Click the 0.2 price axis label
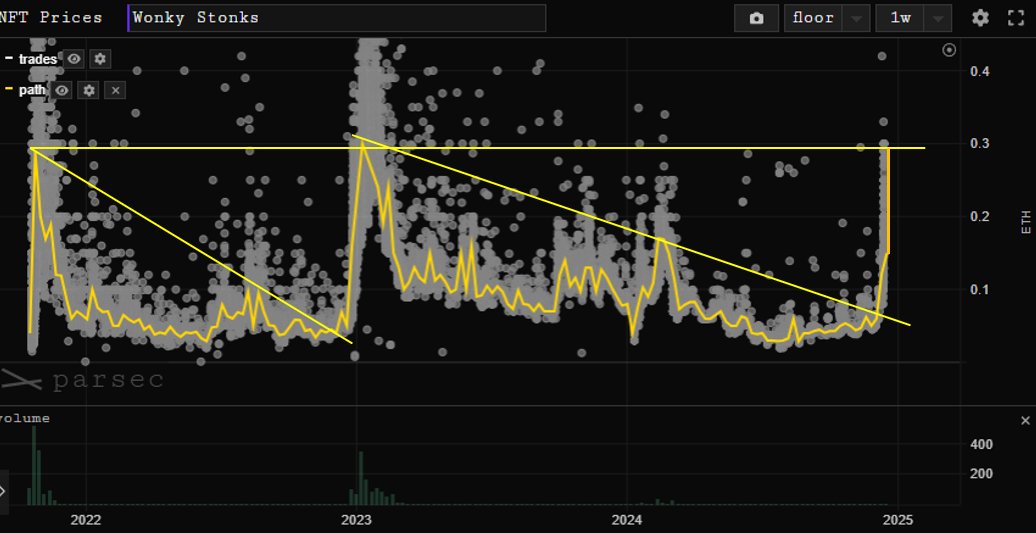 [979, 217]
